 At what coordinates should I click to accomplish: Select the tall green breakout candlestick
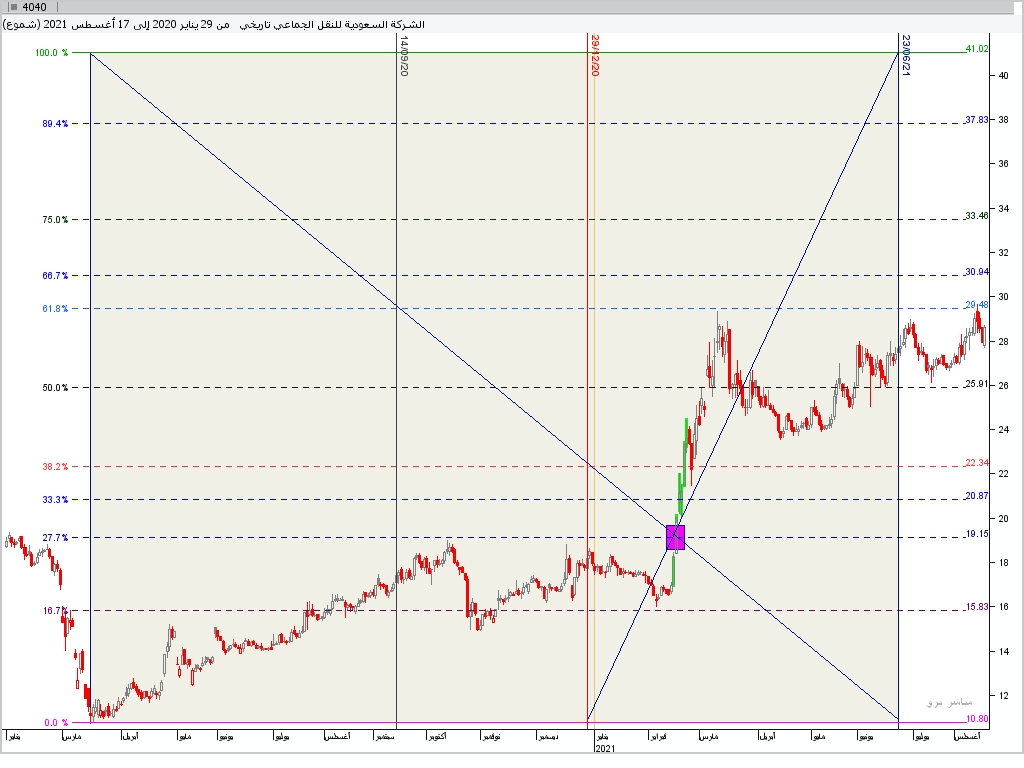pos(684,450)
